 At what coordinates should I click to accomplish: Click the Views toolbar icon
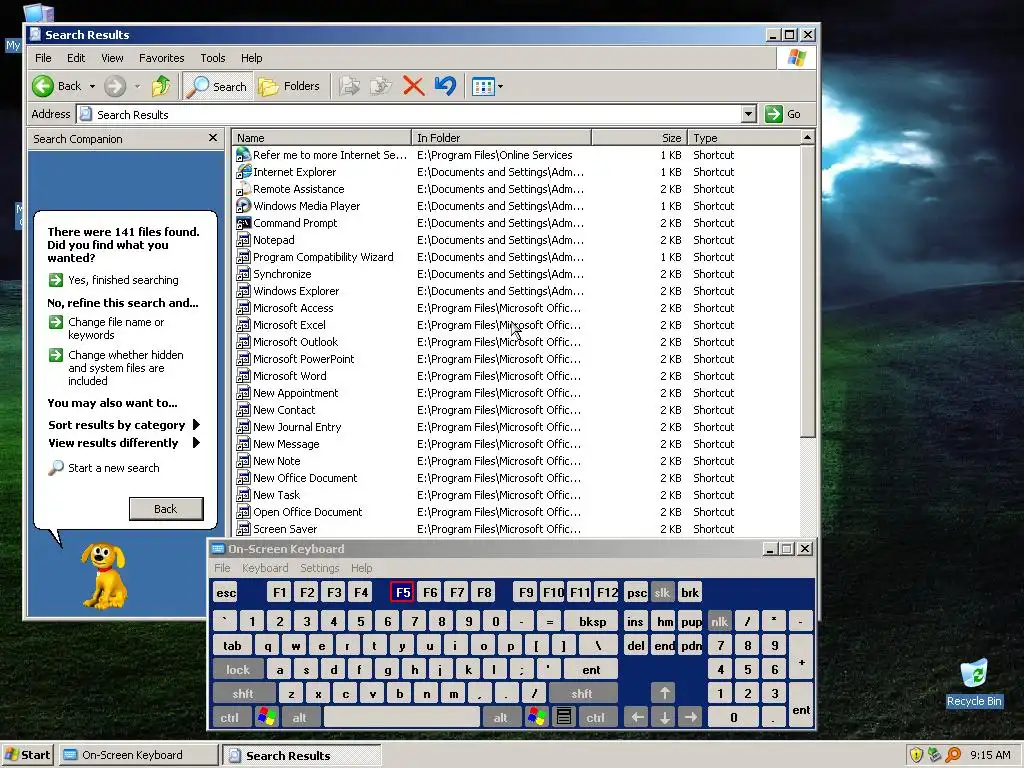point(483,86)
